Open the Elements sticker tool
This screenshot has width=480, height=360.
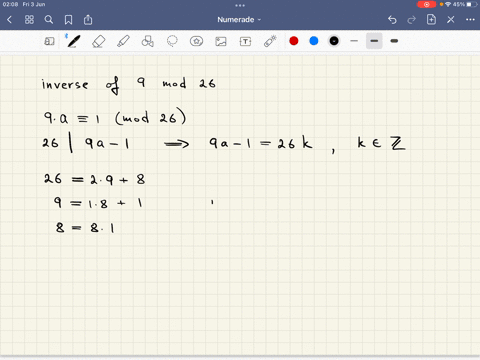click(x=196, y=41)
